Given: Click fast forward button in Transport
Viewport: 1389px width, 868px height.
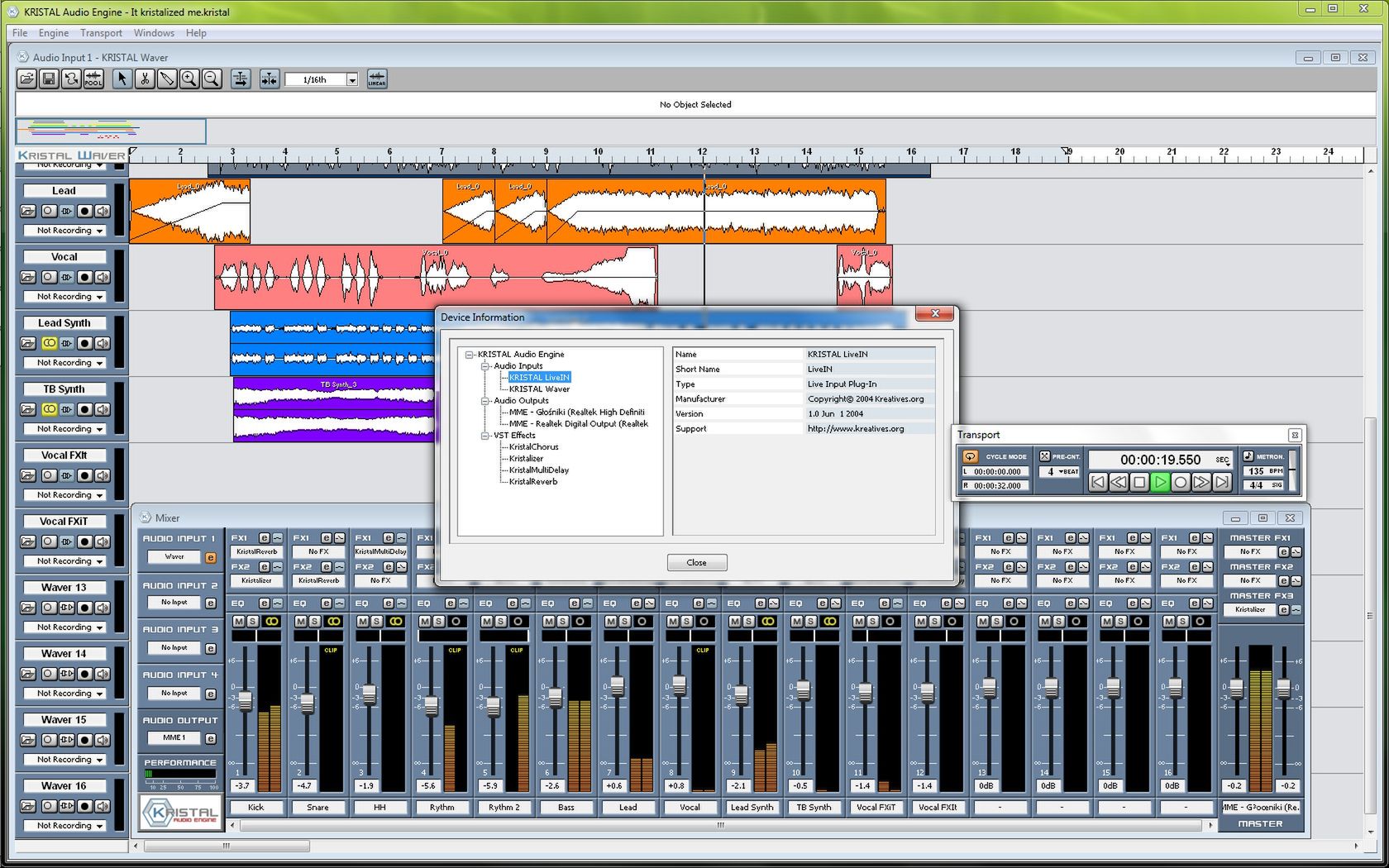Looking at the screenshot, I should (x=1201, y=482).
